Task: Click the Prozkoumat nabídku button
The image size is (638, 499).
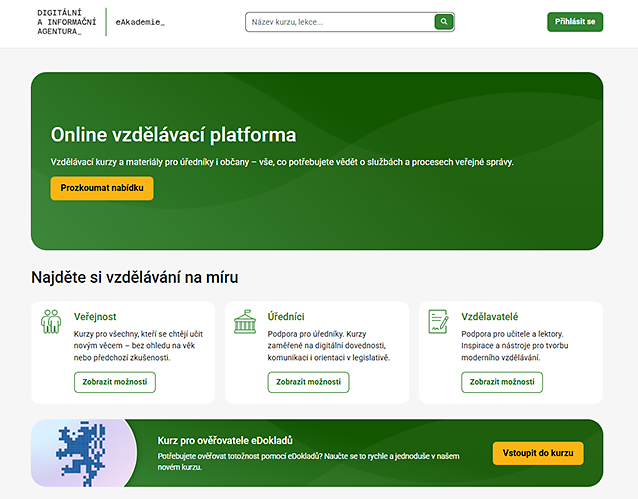Action: pyautogui.click(x=102, y=188)
